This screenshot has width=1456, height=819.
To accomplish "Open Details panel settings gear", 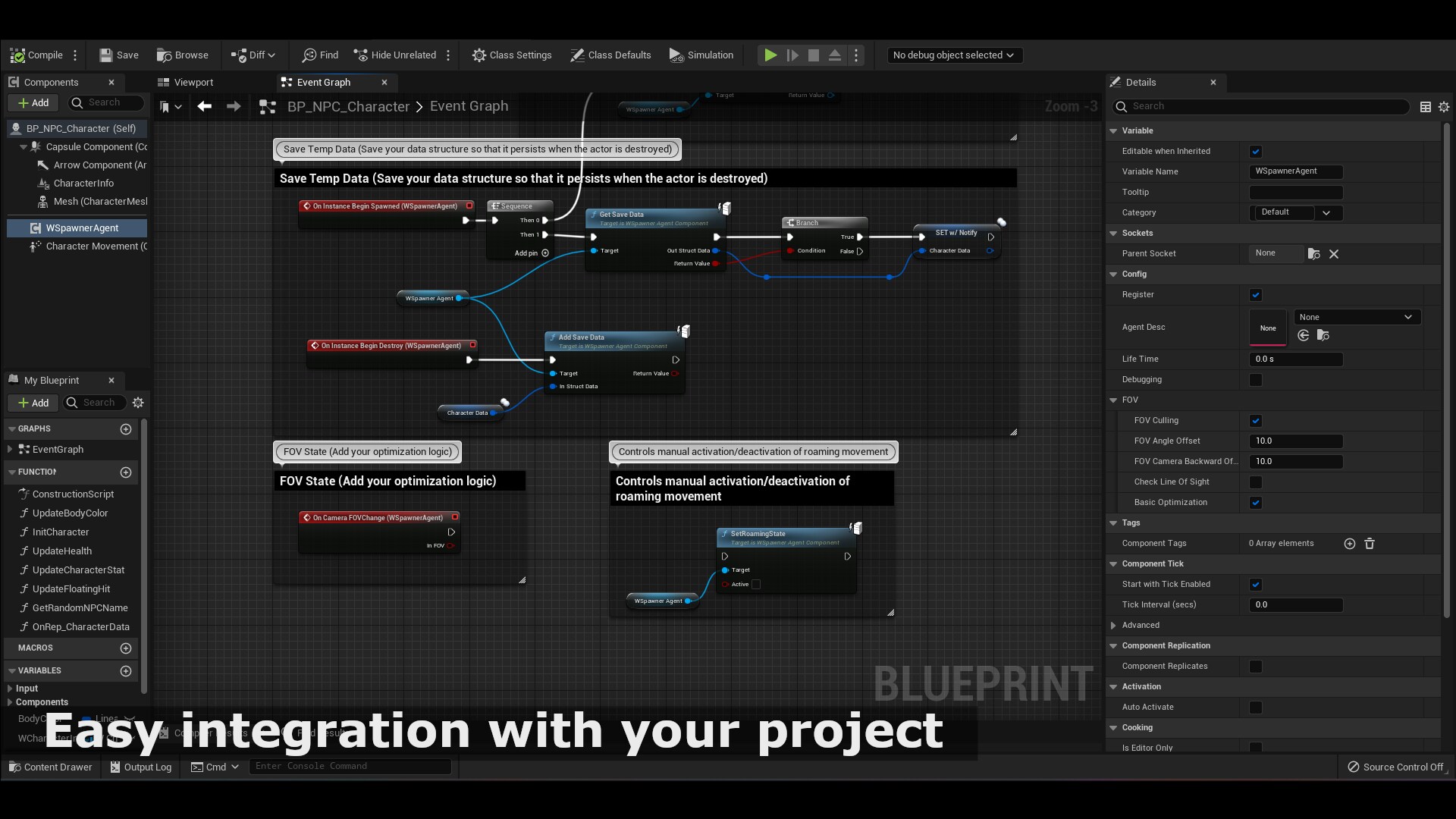I will point(1444,107).
